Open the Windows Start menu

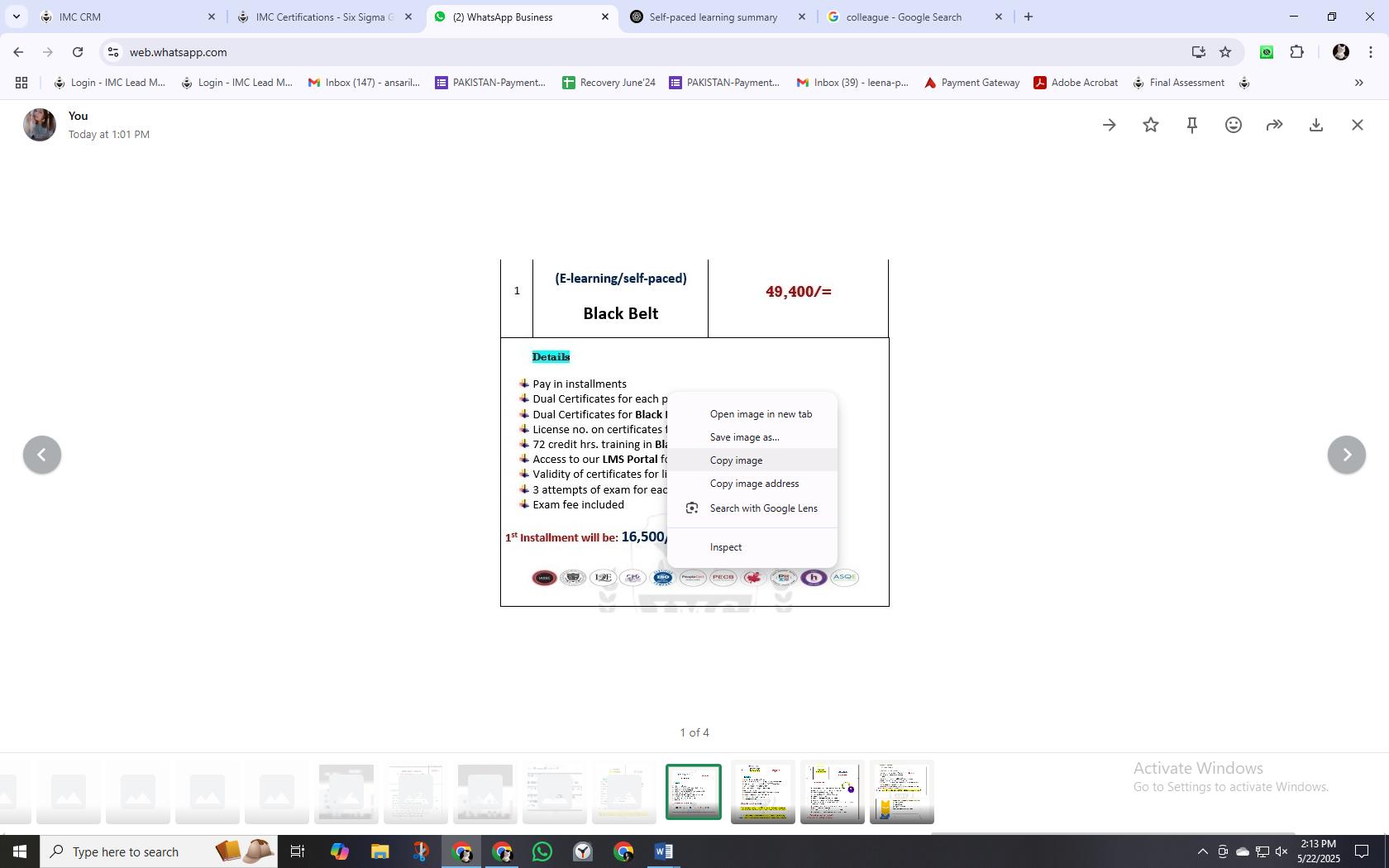[20, 851]
